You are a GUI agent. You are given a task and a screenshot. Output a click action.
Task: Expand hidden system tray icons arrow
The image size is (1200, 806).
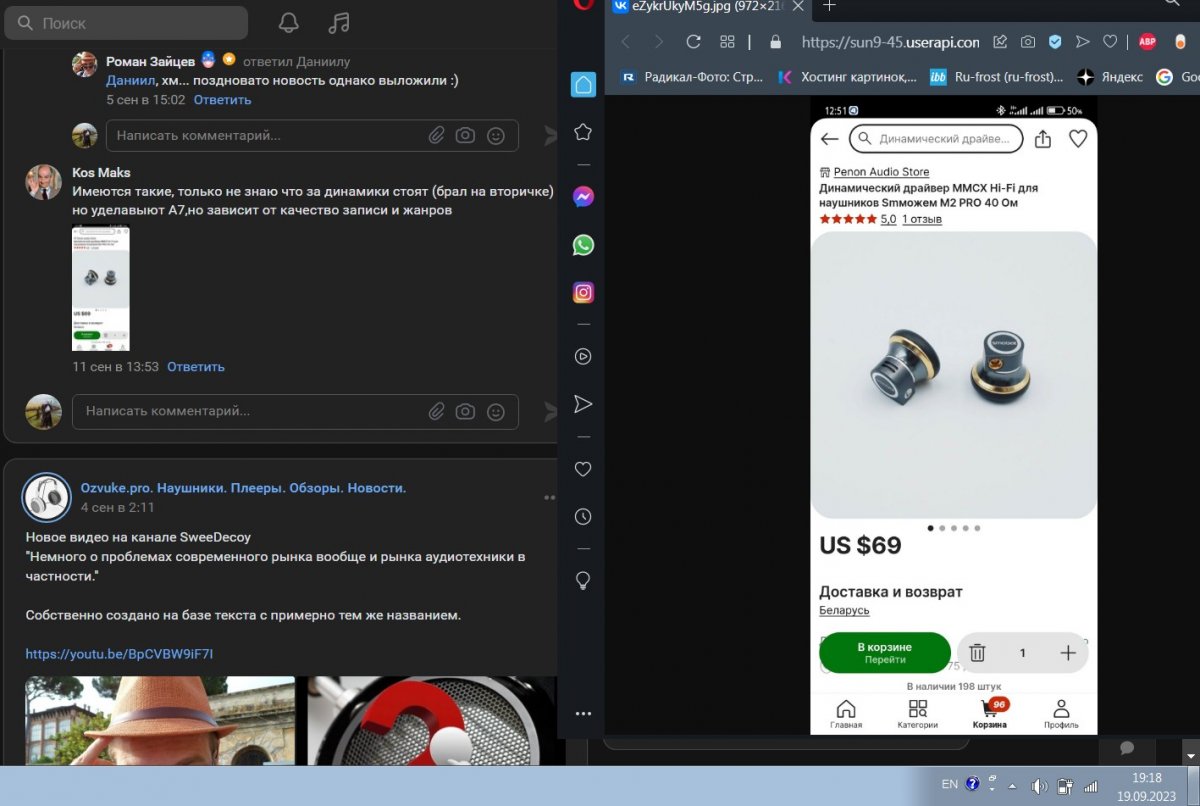coord(1011,786)
